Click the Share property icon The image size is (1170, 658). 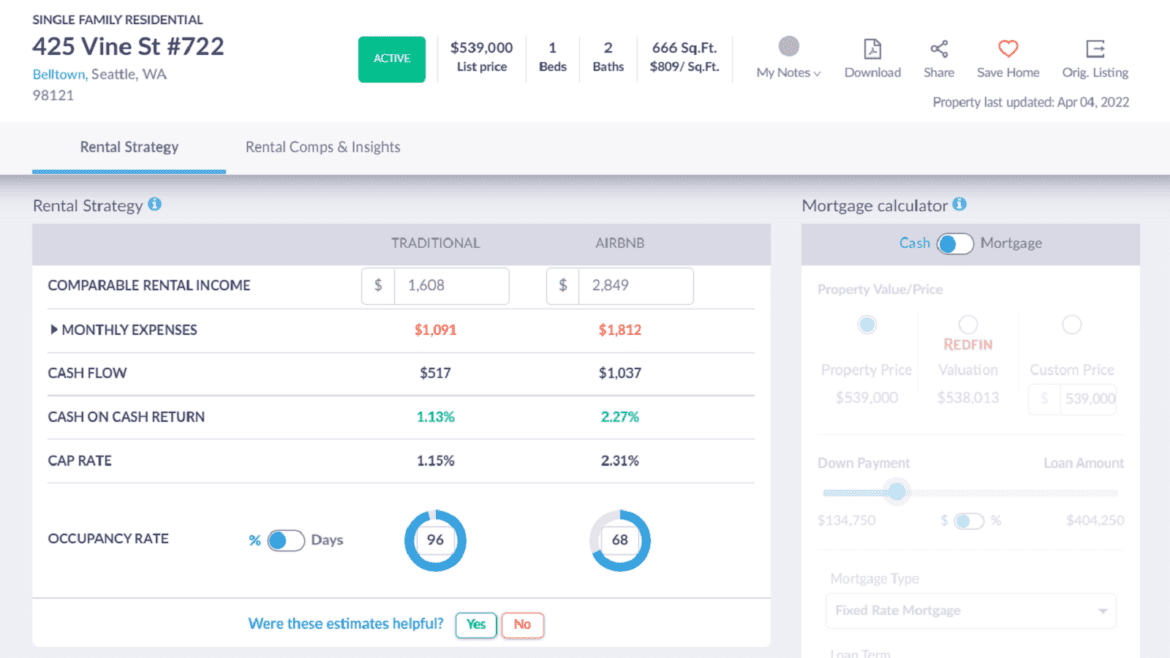pyautogui.click(x=938, y=48)
